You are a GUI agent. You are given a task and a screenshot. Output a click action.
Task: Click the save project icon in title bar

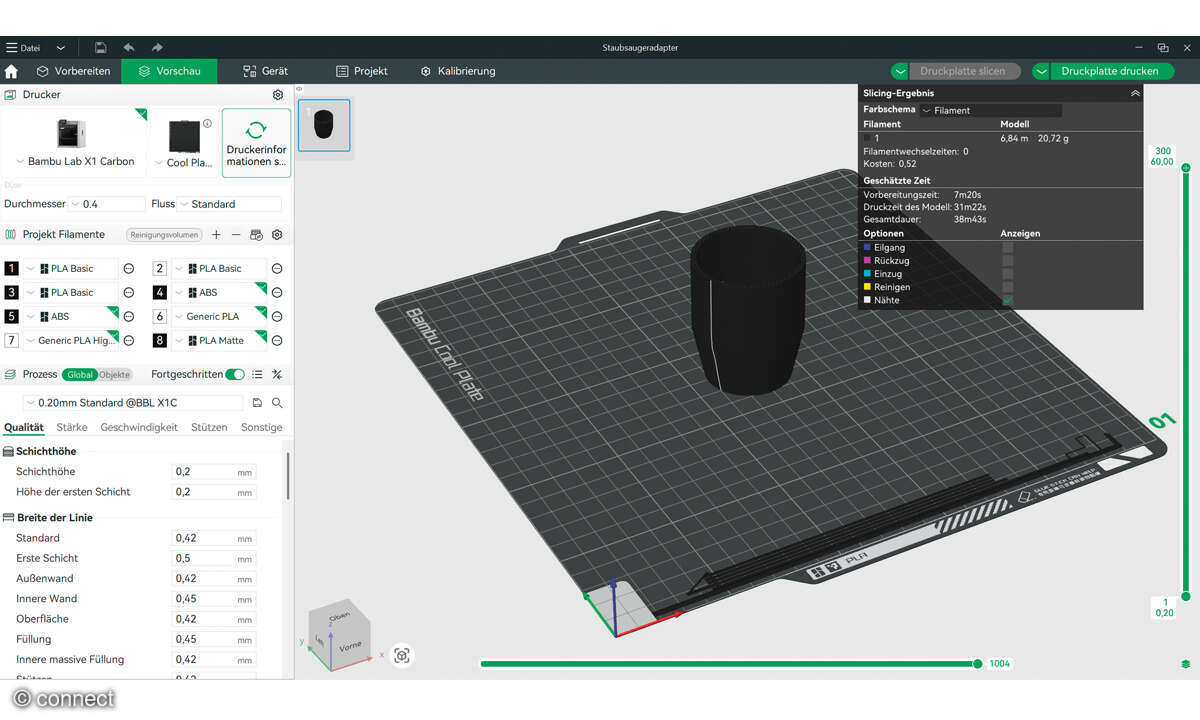pos(100,47)
